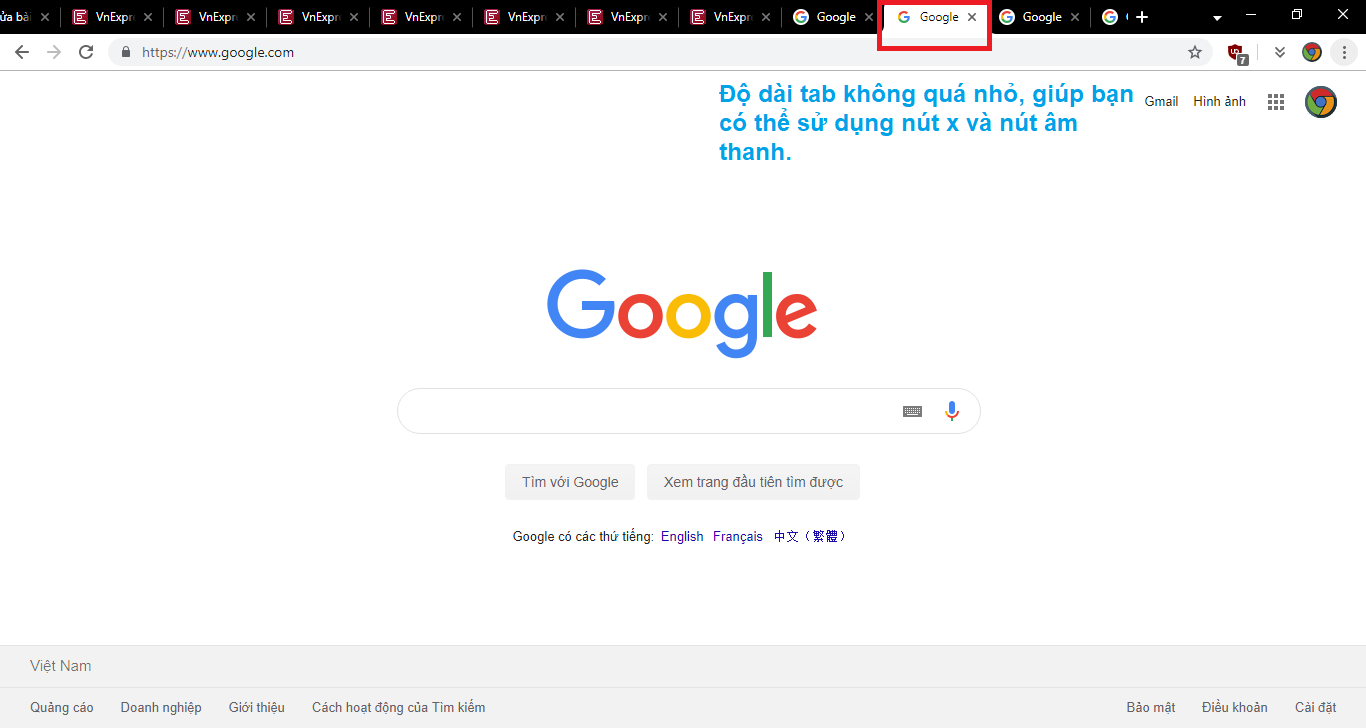The width and height of the screenshot is (1366, 728).
Task: Open the Bảo mật footer link
Action: [x=1151, y=707]
